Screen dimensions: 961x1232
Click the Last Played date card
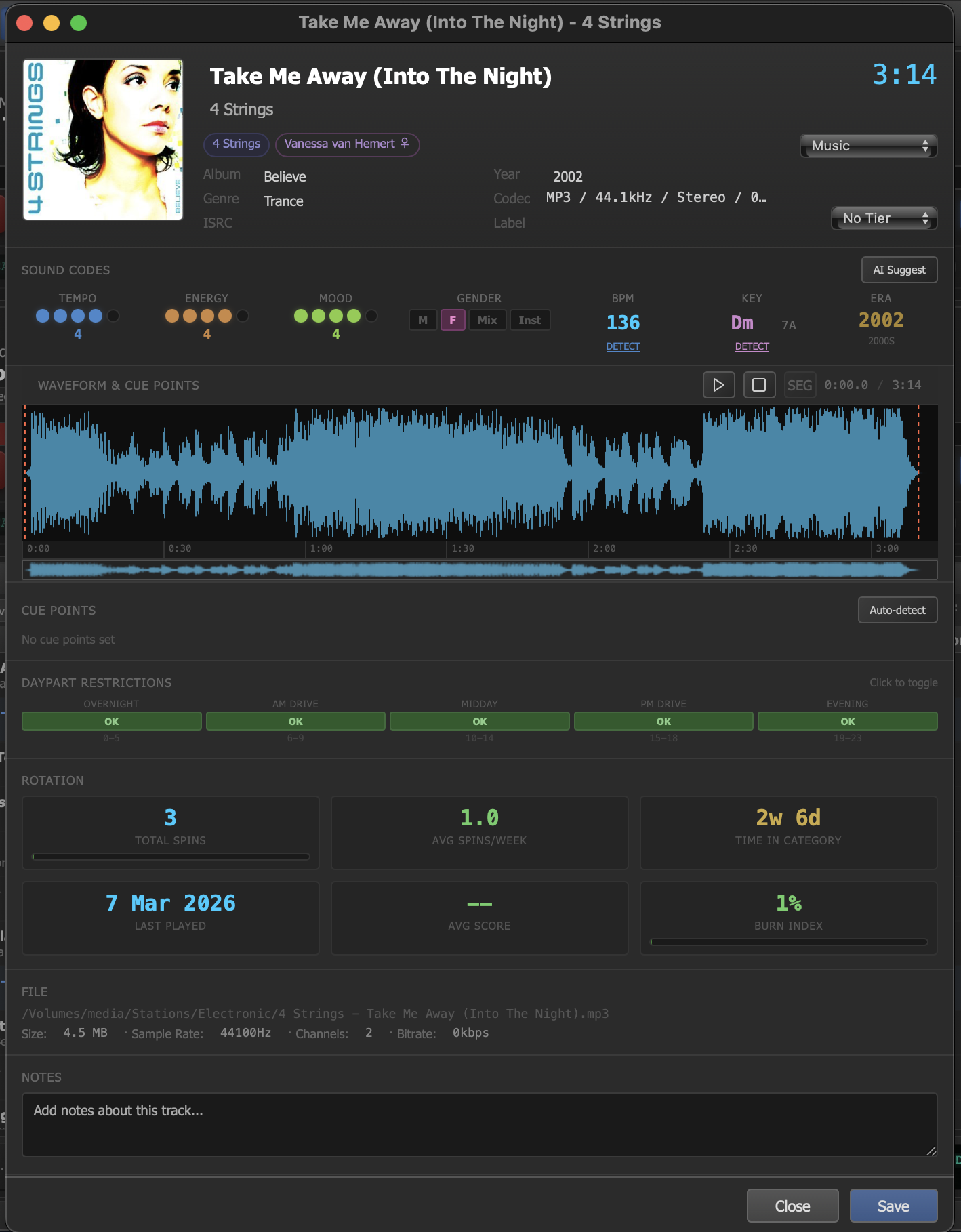click(171, 918)
